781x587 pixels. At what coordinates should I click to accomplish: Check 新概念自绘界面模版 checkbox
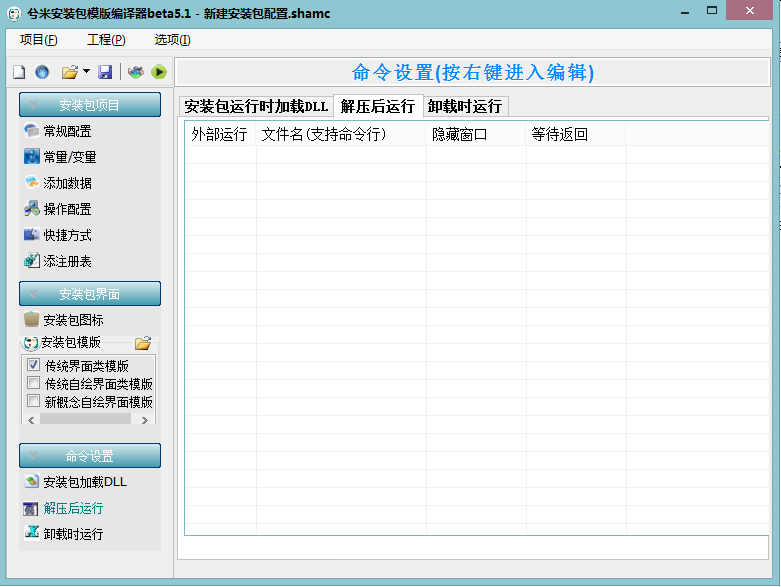[x=34, y=402]
